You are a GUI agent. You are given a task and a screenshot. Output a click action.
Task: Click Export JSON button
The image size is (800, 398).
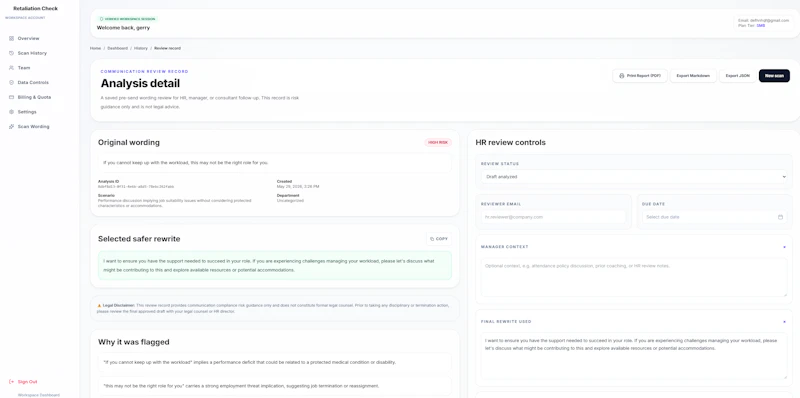738,76
